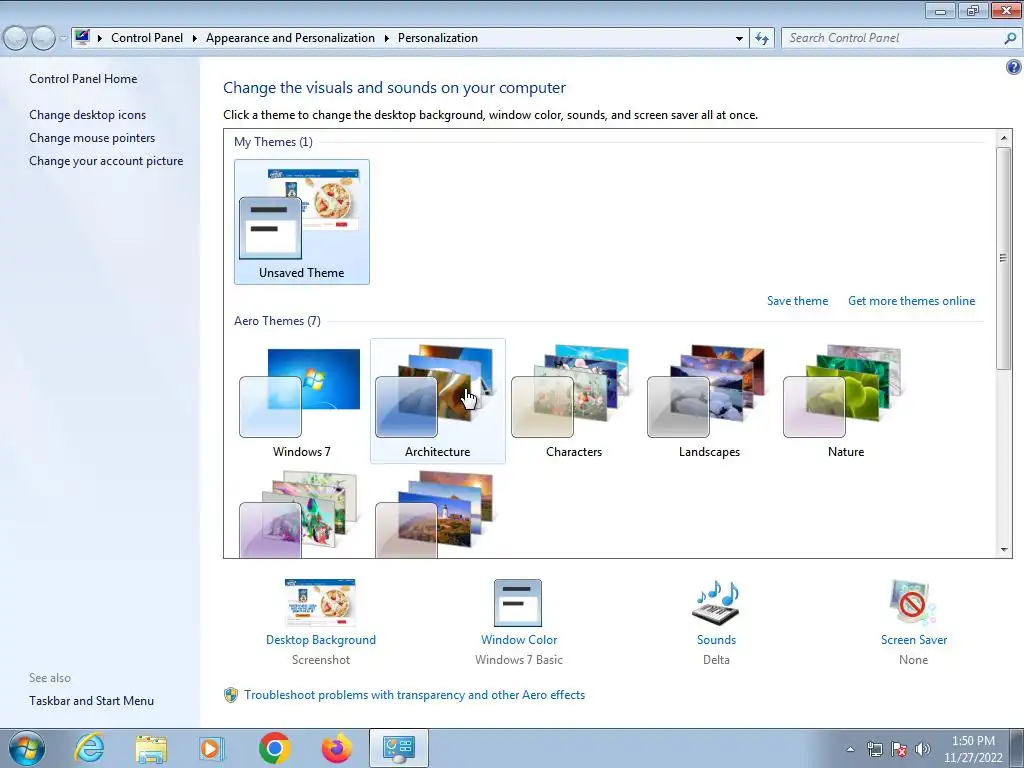
Task: Click the Window Color text label
Action: pyautogui.click(x=519, y=640)
